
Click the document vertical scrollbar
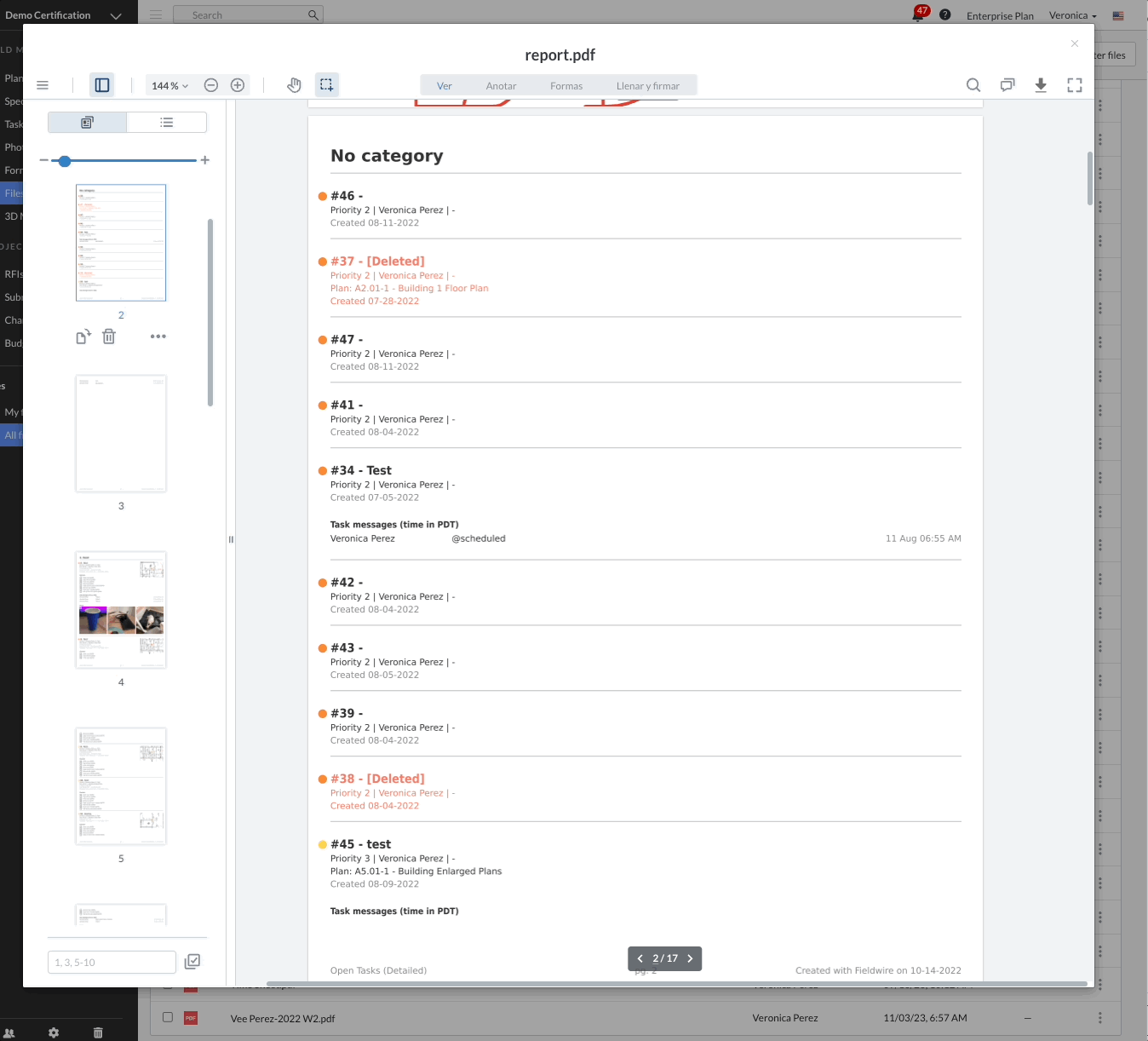(1089, 179)
